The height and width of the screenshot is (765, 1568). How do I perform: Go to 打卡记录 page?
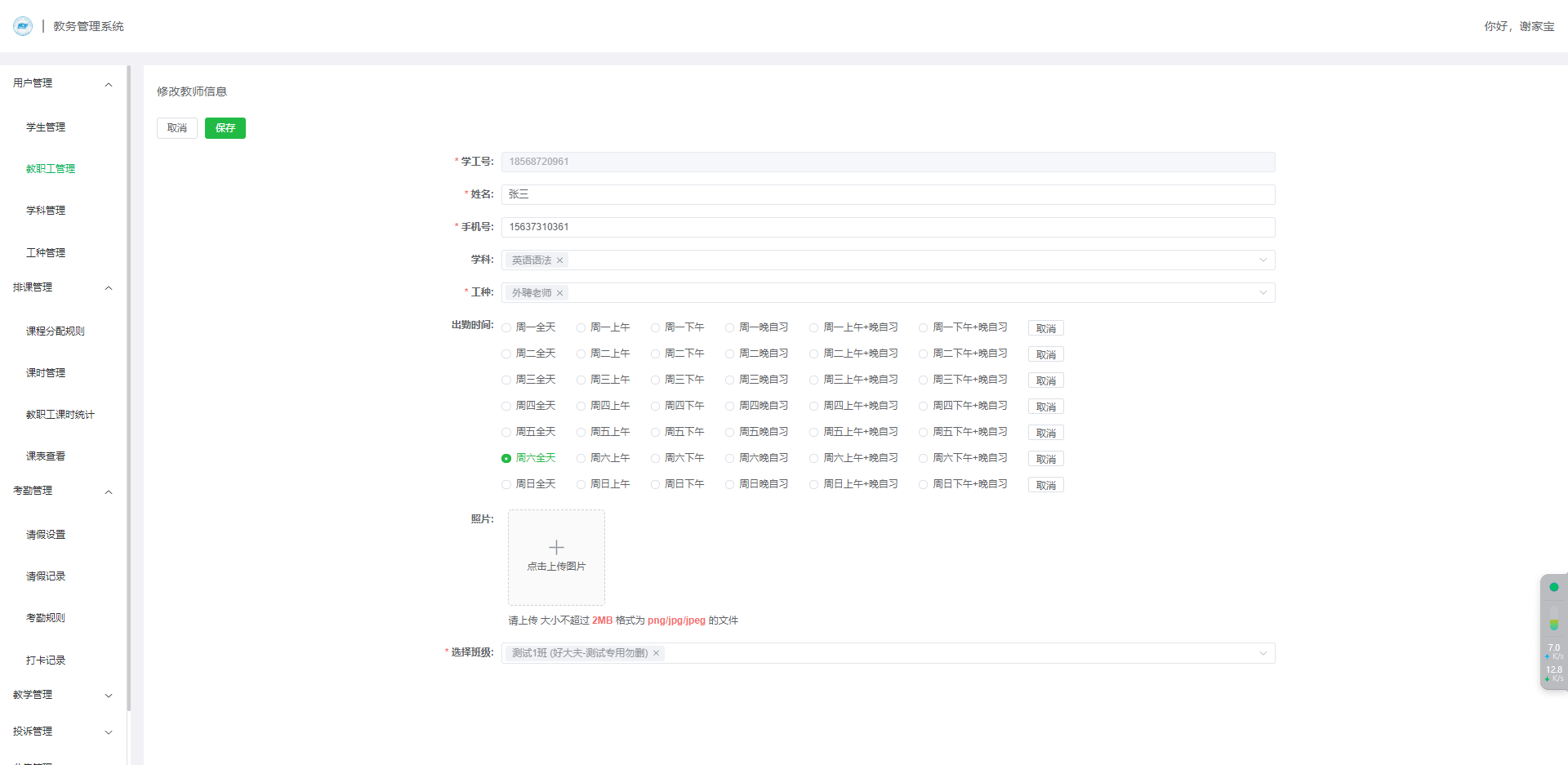click(46, 660)
